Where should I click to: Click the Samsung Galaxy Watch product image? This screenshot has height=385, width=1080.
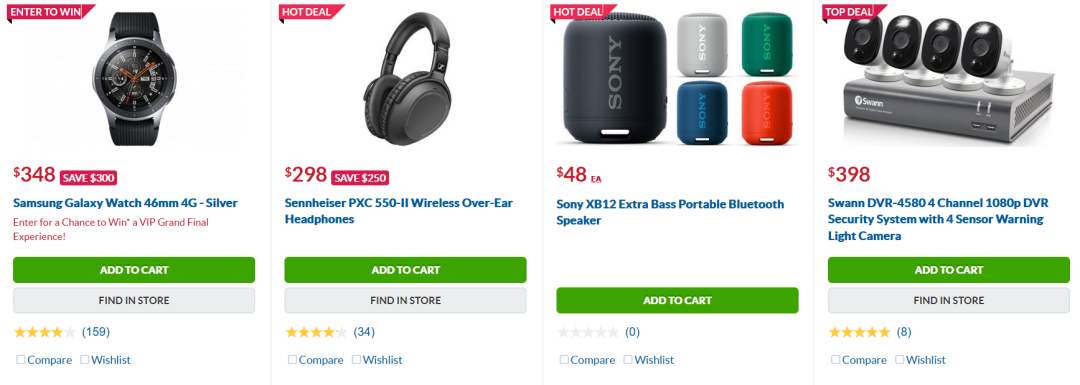tap(136, 79)
